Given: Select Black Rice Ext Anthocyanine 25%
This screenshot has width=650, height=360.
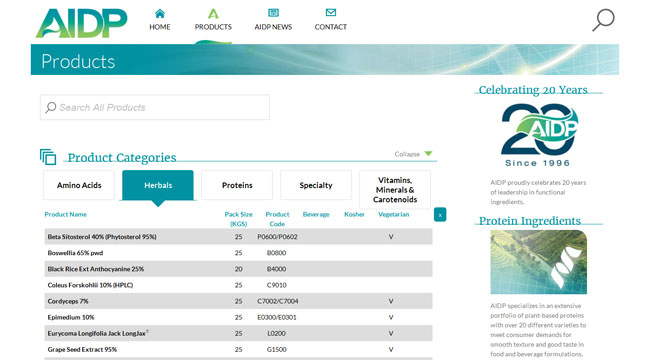Looking at the screenshot, I should pos(238,269).
